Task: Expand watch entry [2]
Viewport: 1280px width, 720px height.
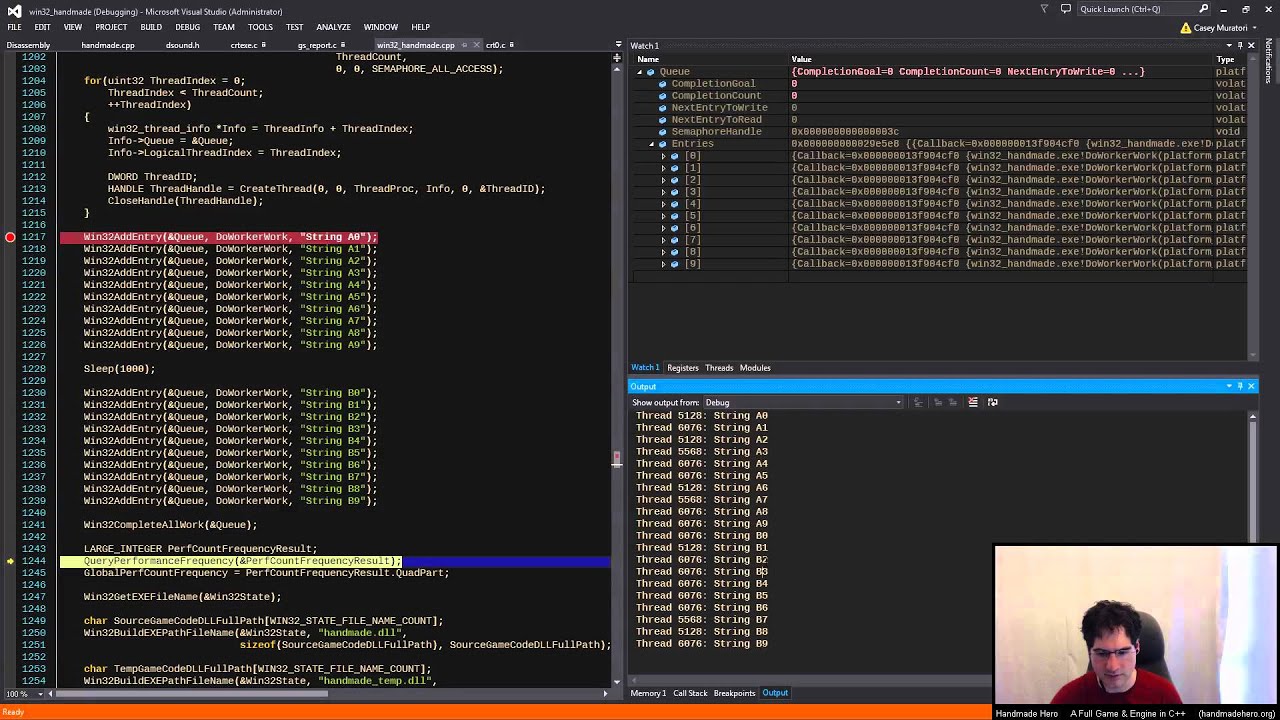Action: pyautogui.click(x=663, y=180)
